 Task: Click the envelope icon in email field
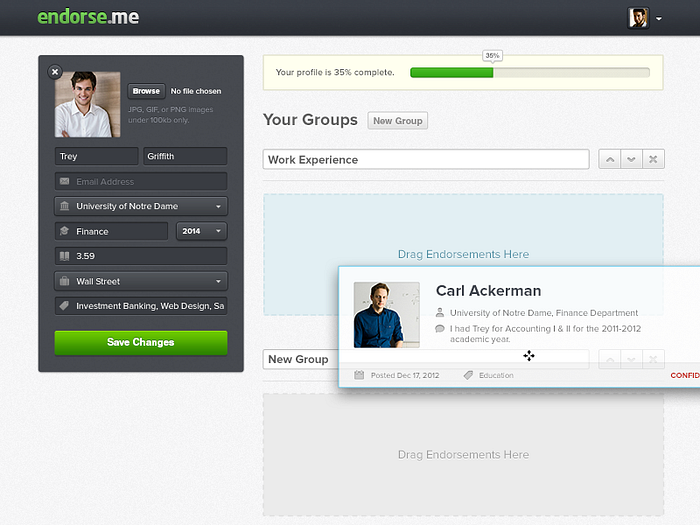point(65,181)
